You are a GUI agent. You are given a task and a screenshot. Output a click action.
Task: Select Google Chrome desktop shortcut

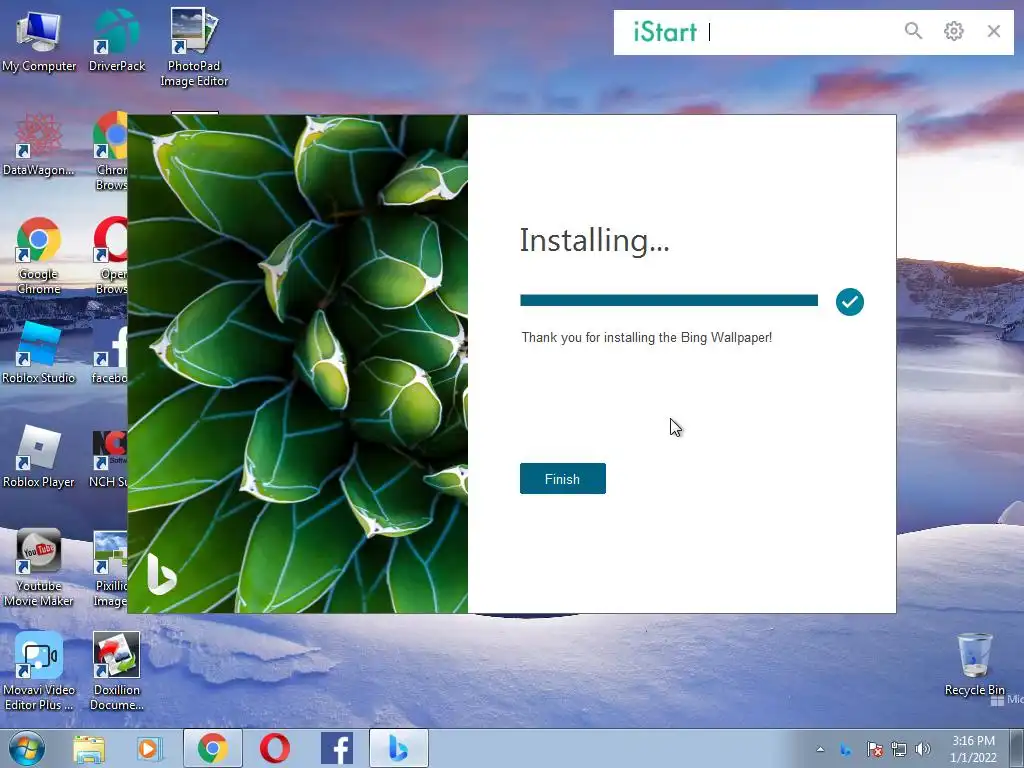click(39, 256)
